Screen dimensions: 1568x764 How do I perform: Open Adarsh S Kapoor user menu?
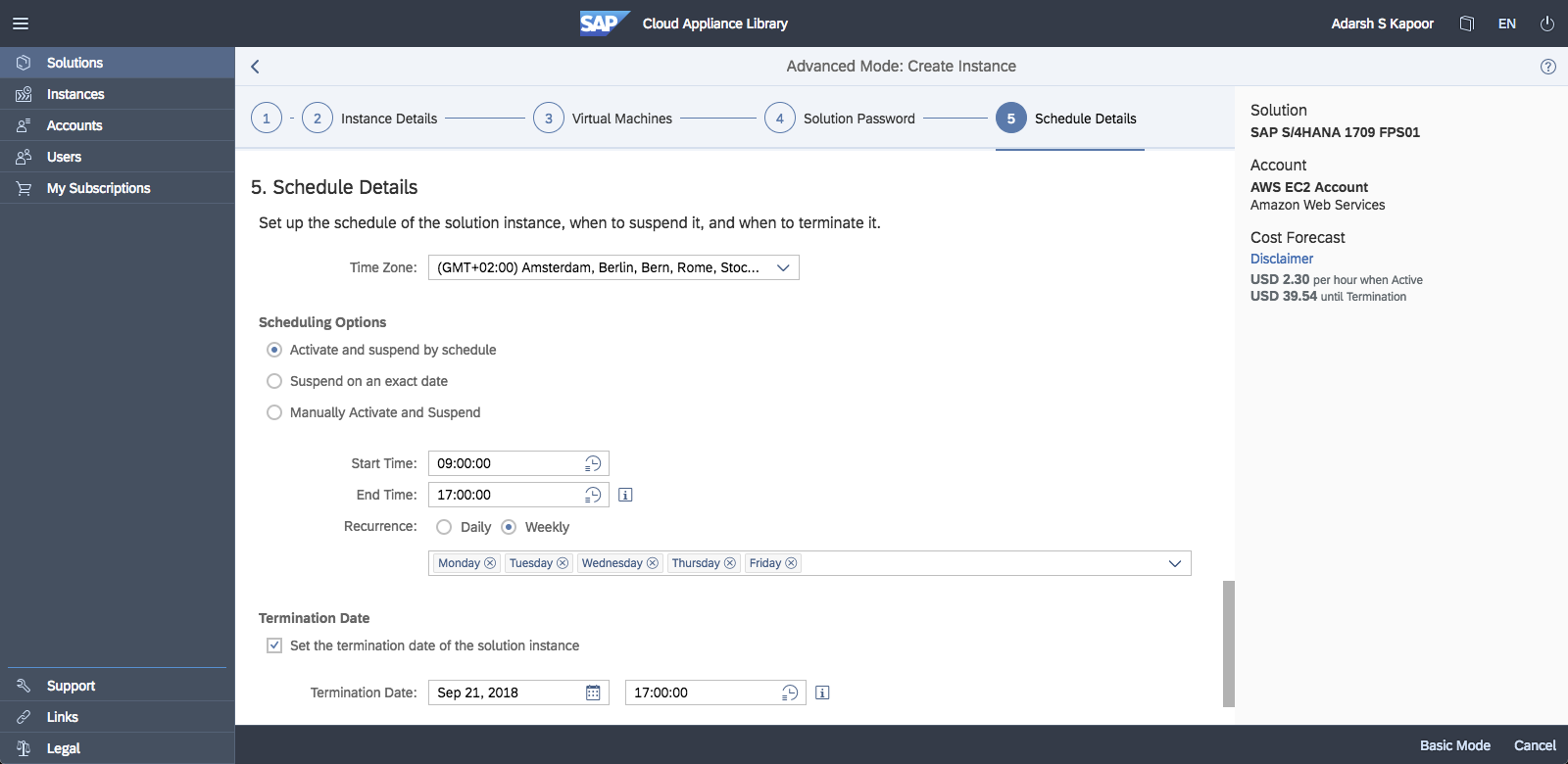coord(1382,24)
